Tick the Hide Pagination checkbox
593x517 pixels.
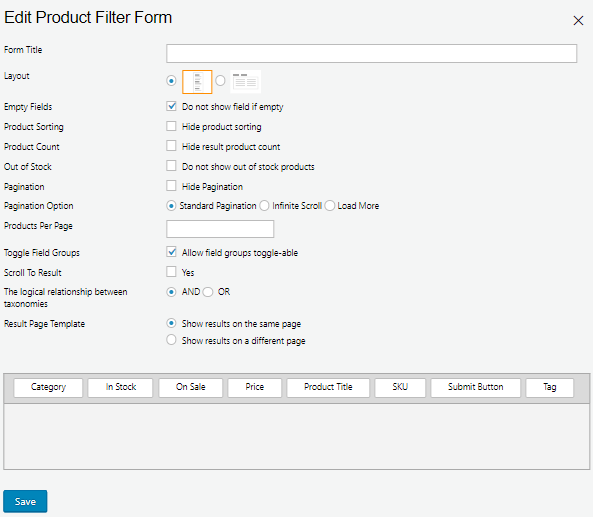click(171, 186)
